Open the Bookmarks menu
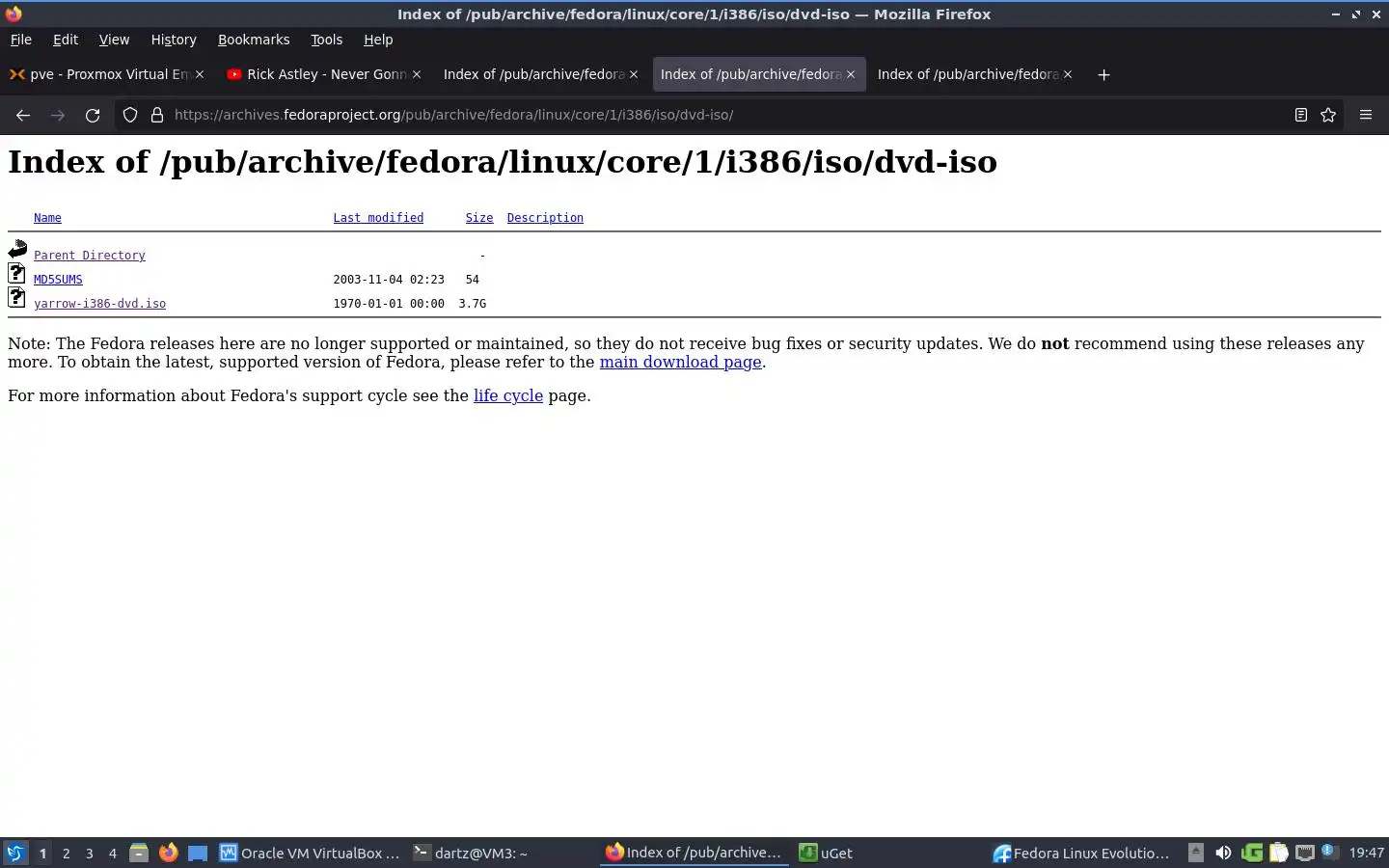Screen dimensions: 1389x868 click(254, 40)
